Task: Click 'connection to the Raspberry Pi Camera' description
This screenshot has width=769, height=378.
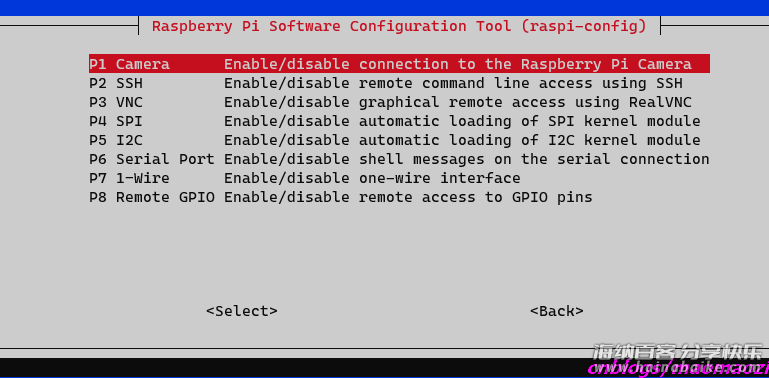Action: pyautogui.click(x=525, y=64)
